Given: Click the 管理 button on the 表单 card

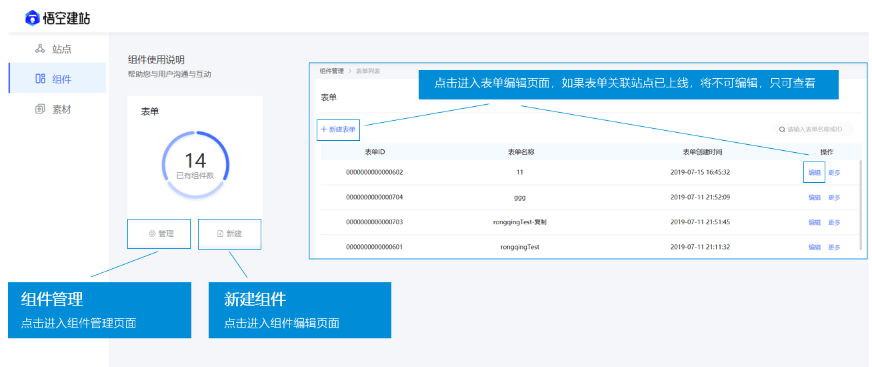Looking at the screenshot, I should [x=159, y=234].
